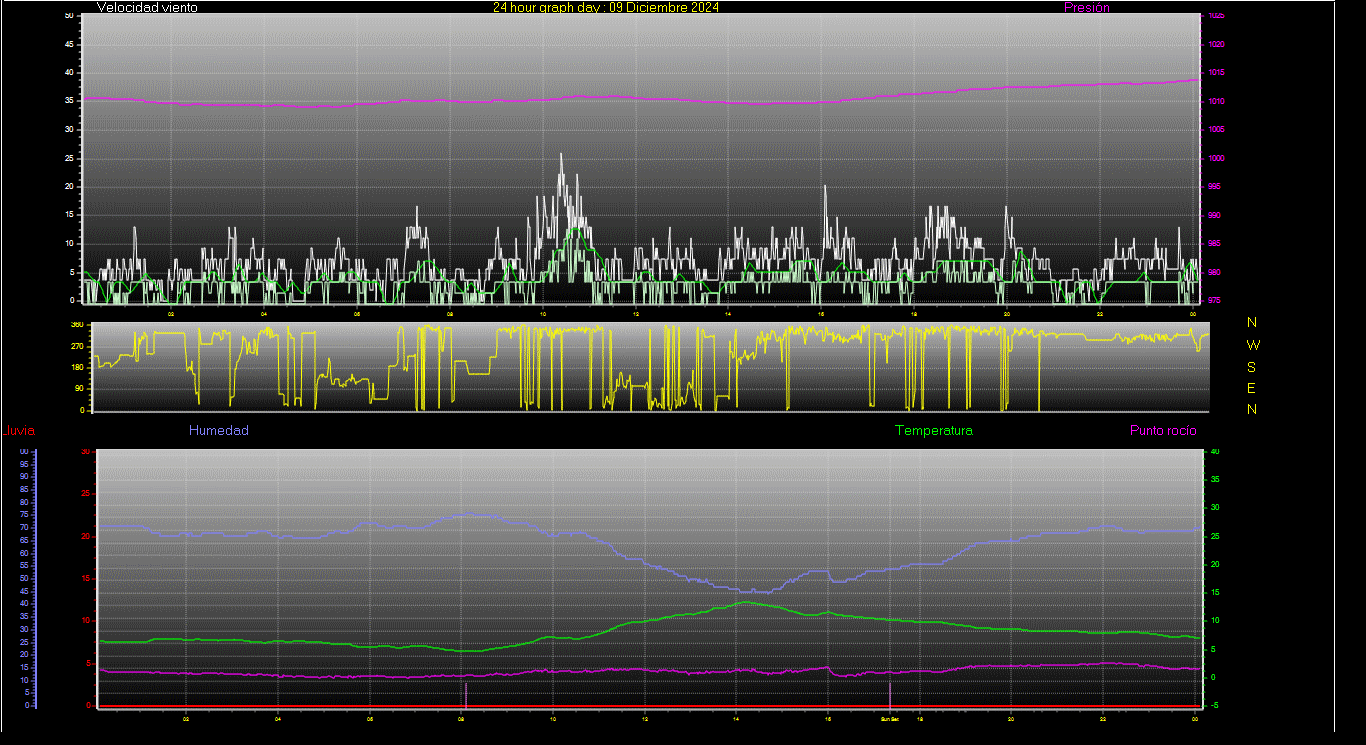Click the "Velocidad viento" graph label
1366x745 pixels.
tap(147, 7)
